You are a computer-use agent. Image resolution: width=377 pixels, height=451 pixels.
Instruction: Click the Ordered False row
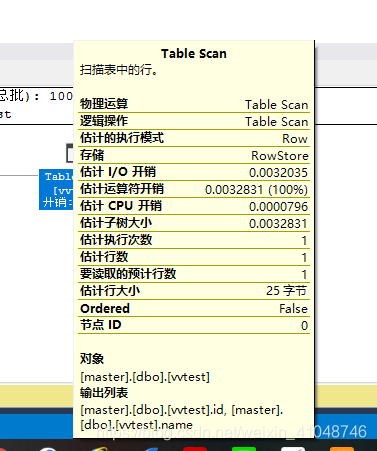point(194,308)
